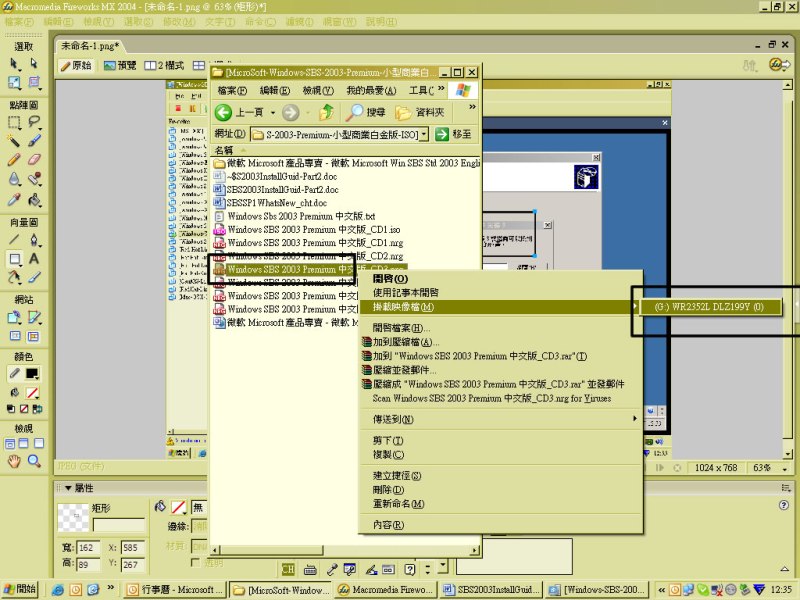The width and height of the screenshot is (800, 600).
Task: Click the 搜尋 search toolbar button
Action: (x=365, y=112)
